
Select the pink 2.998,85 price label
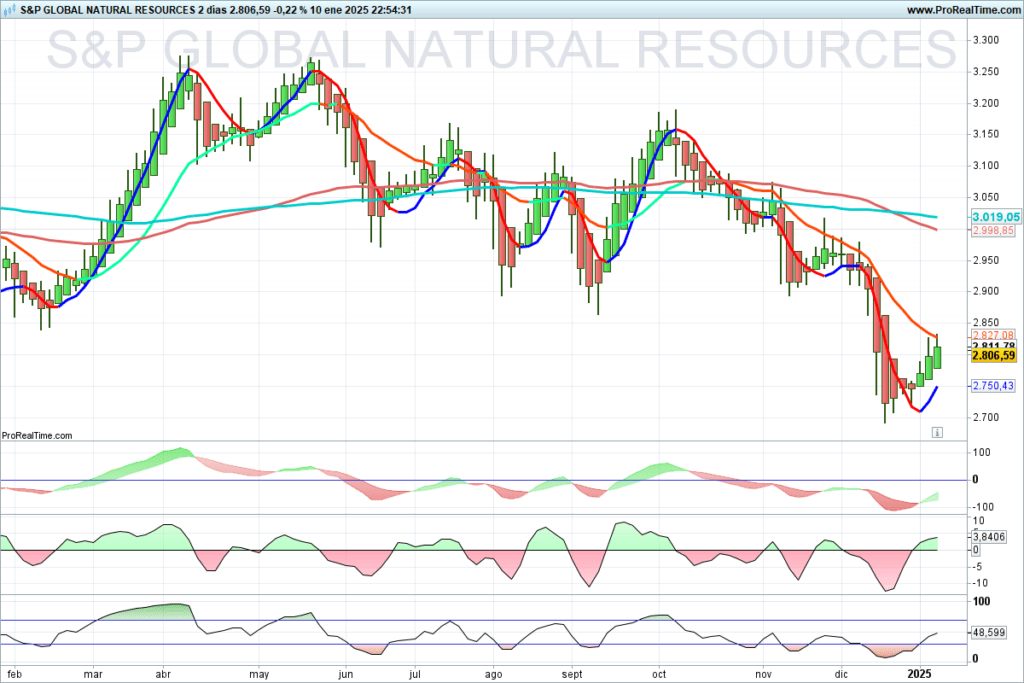[x=993, y=230]
